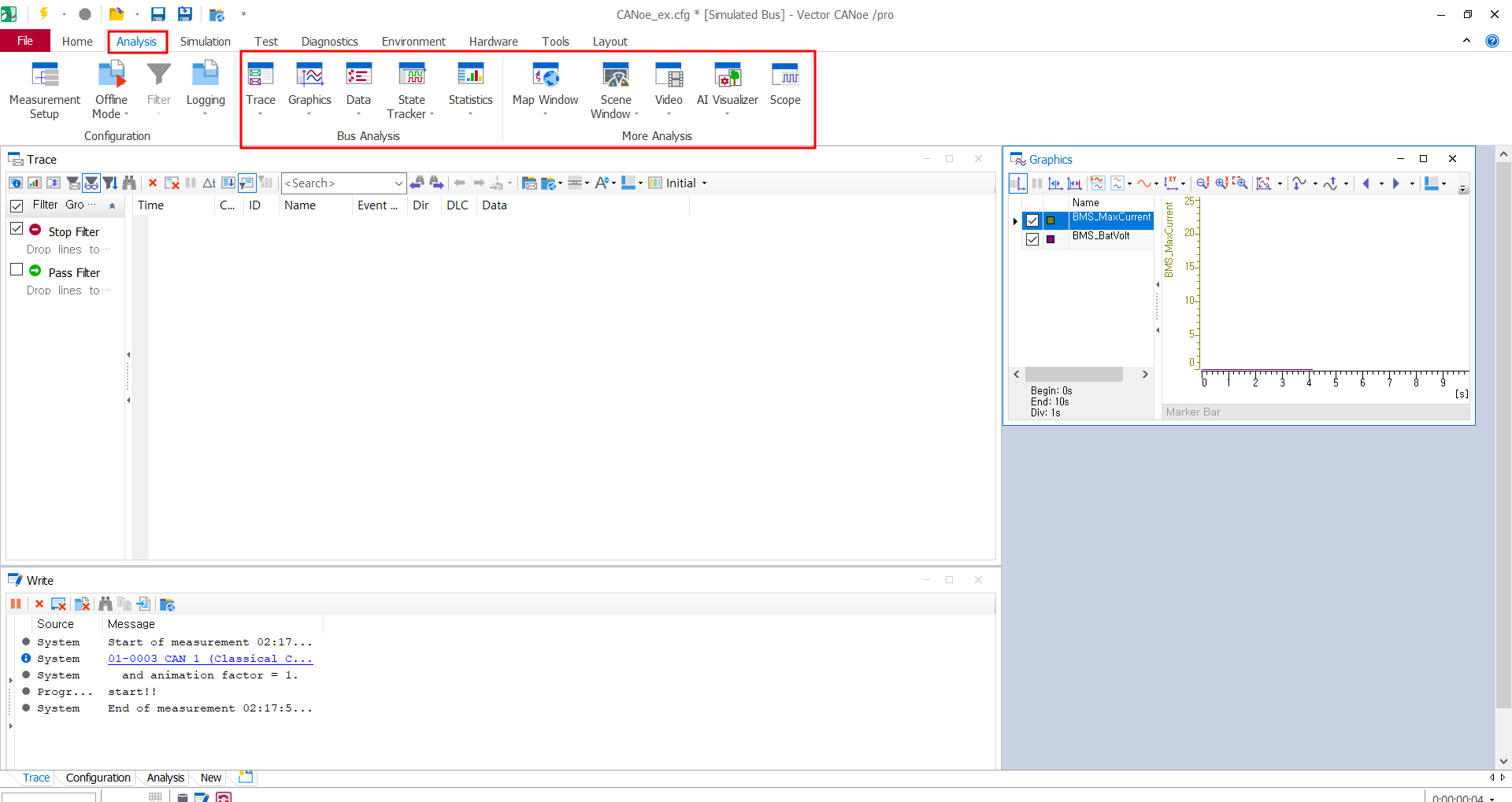This screenshot has height=802, width=1512.
Task: Expand the BMS_MaxCurrent row arrow in Graphics
Action: click(1015, 221)
